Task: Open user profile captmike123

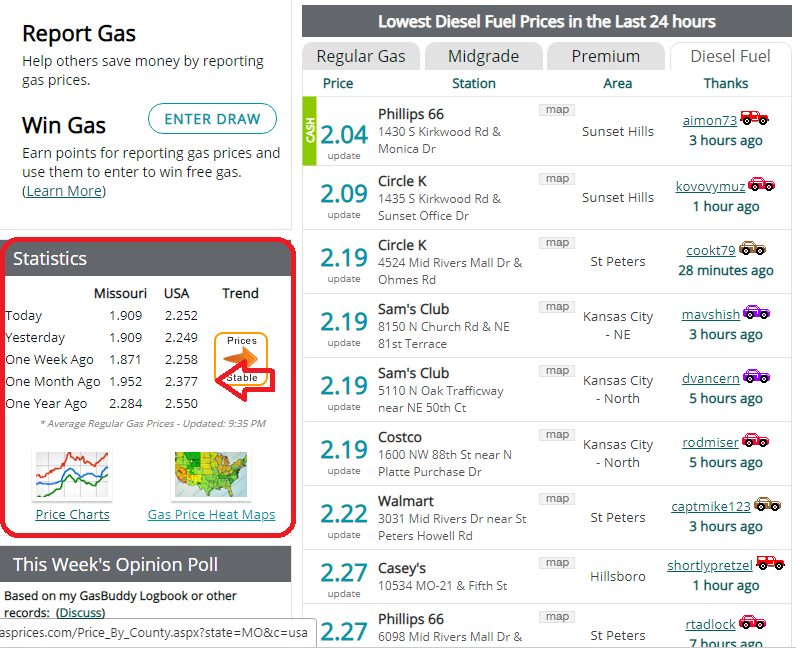Action: point(711,506)
